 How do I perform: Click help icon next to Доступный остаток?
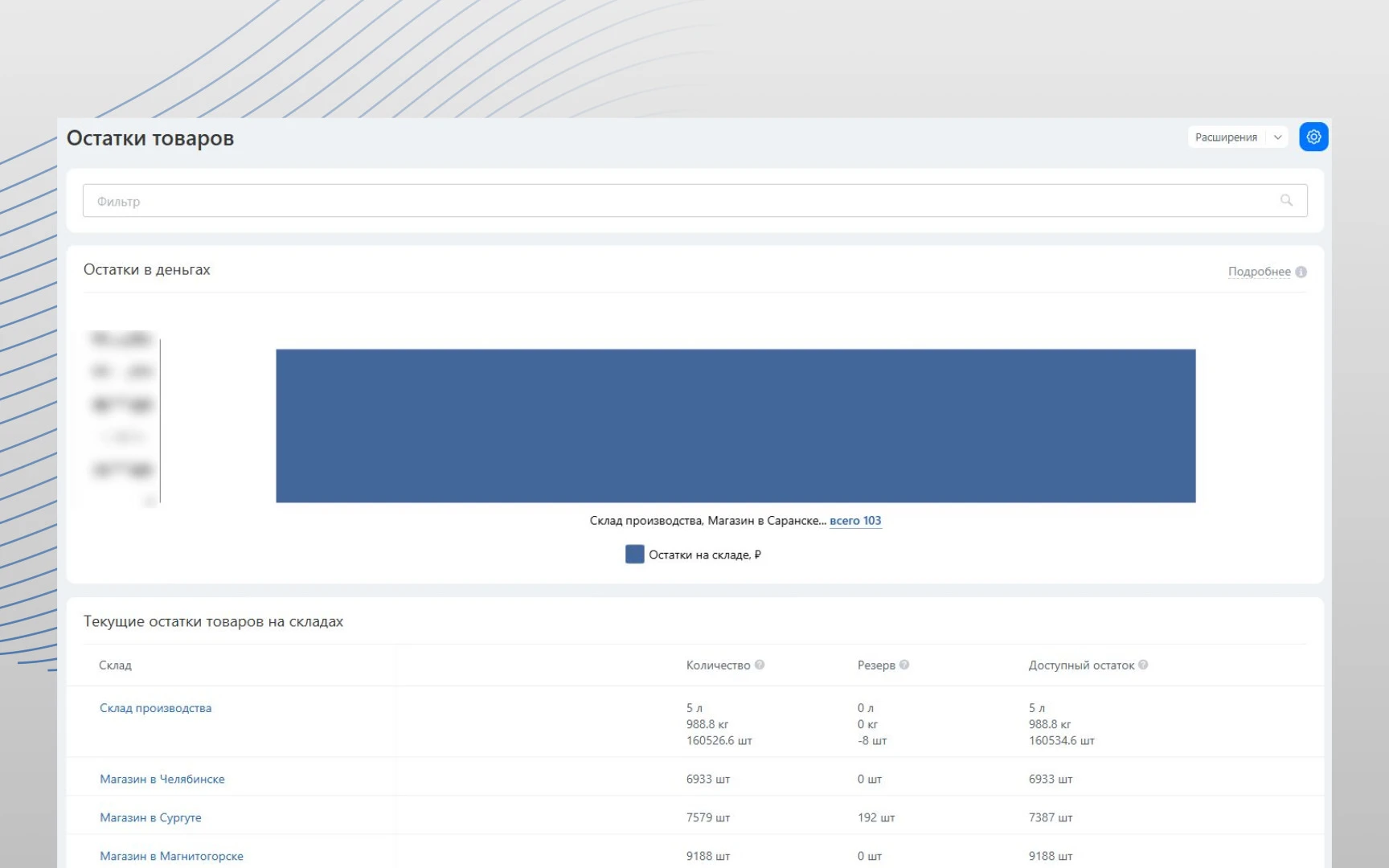[x=1143, y=665]
